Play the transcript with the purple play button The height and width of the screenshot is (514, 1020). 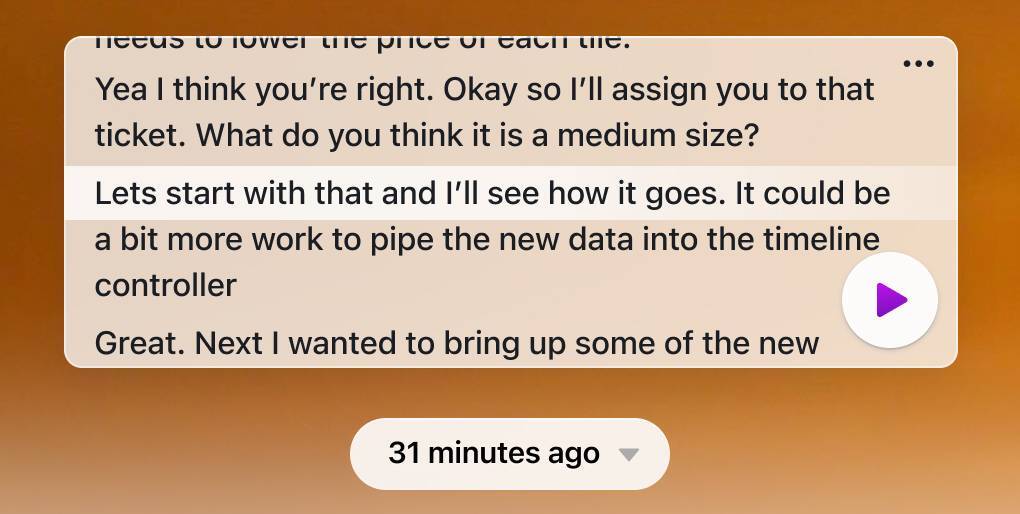[890, 300]
